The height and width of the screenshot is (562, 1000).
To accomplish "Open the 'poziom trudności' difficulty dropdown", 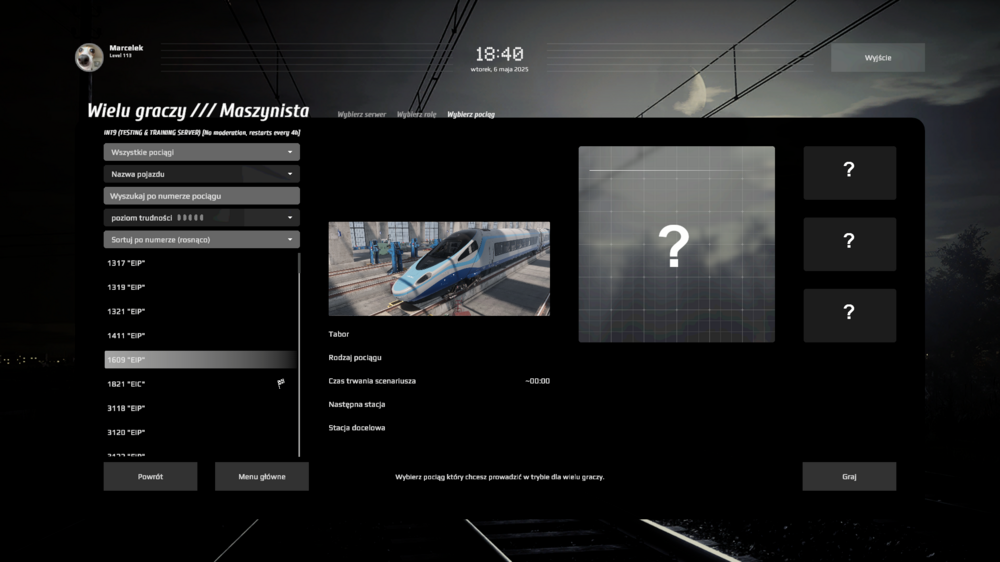I will (202, 218).
